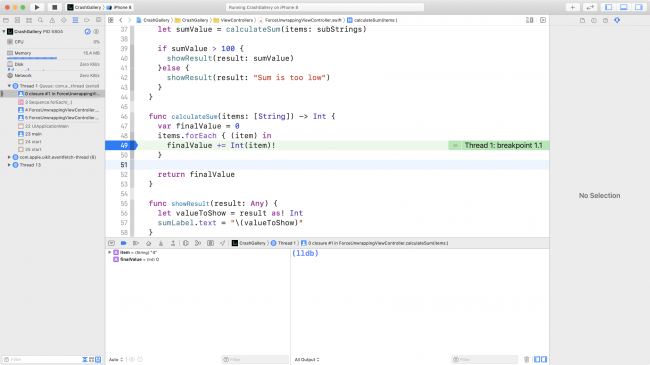Click the Debug Memory Graph icon
The image size is (650, 365).
coord(198,243)
